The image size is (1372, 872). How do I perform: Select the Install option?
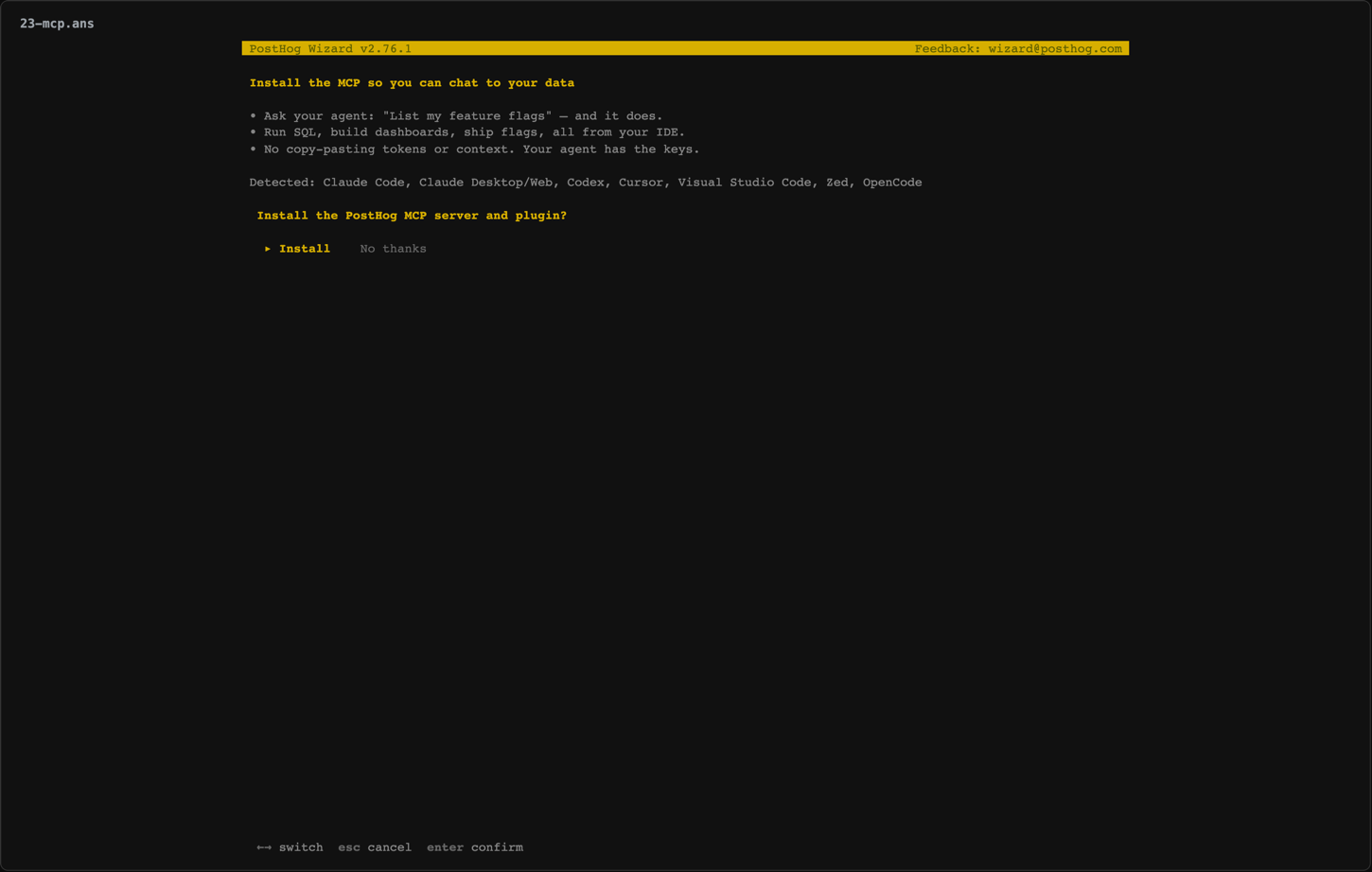(305, 249)
